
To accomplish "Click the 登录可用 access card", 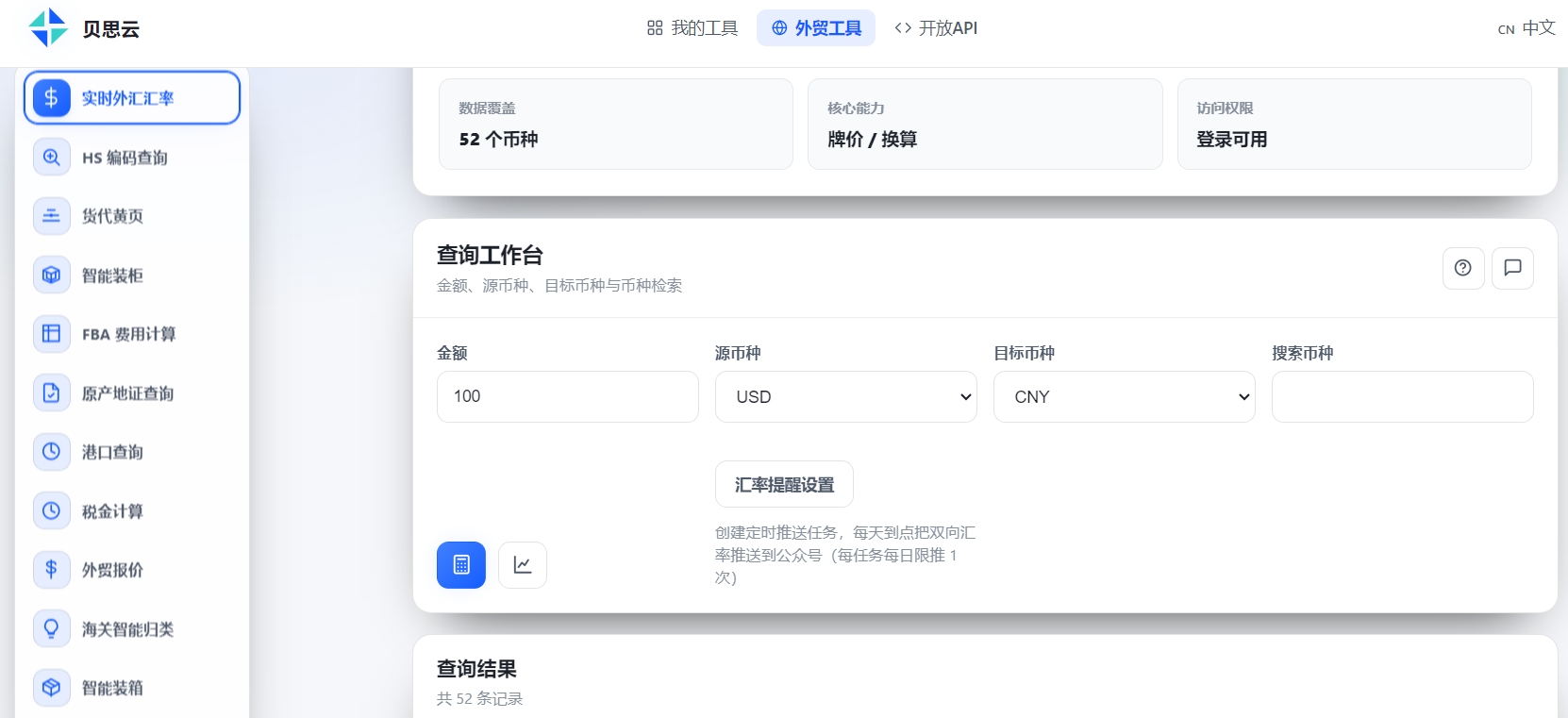I will (x=1355, y=124).
